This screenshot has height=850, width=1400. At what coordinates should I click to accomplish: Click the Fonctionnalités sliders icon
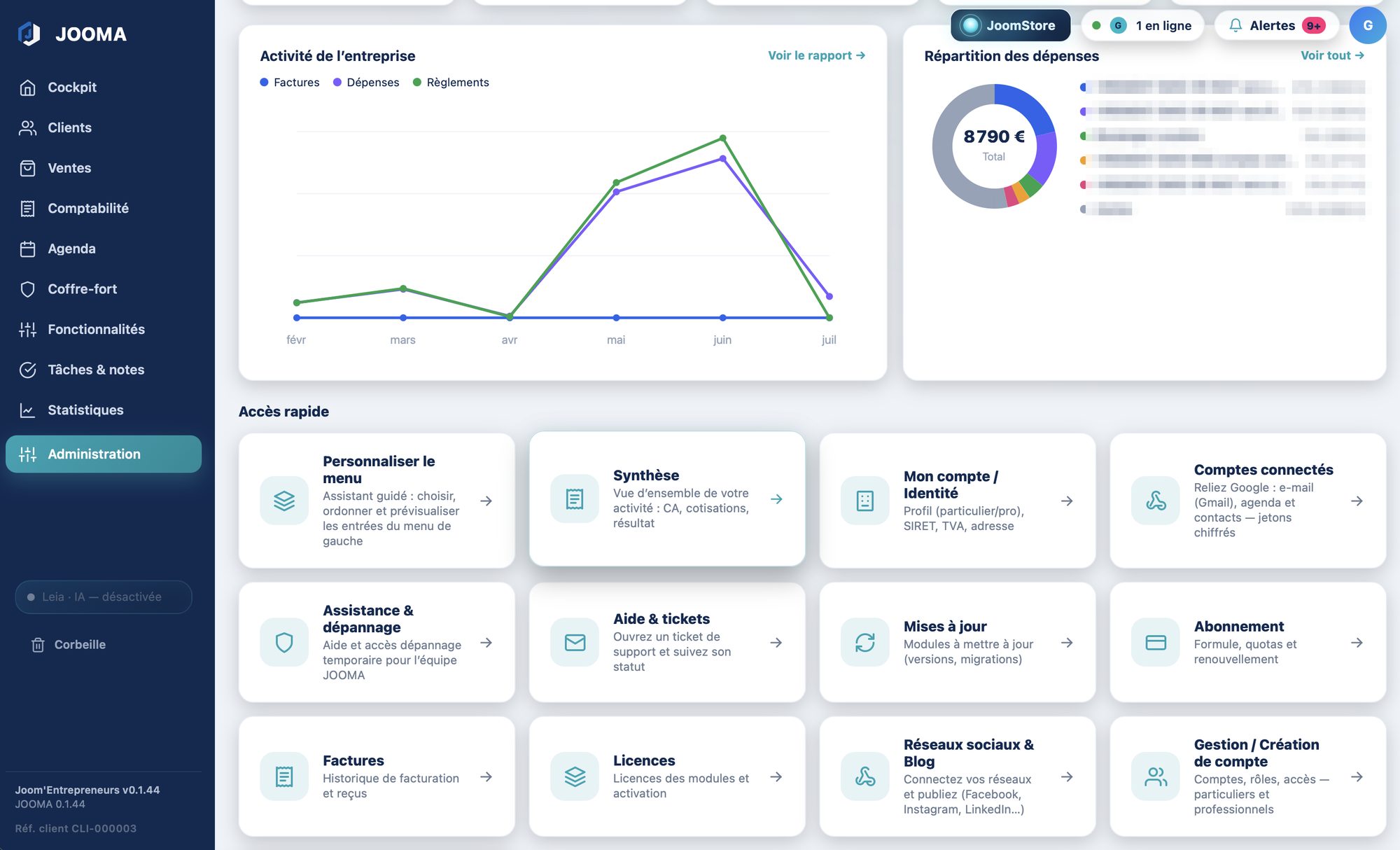click(28, 329)
